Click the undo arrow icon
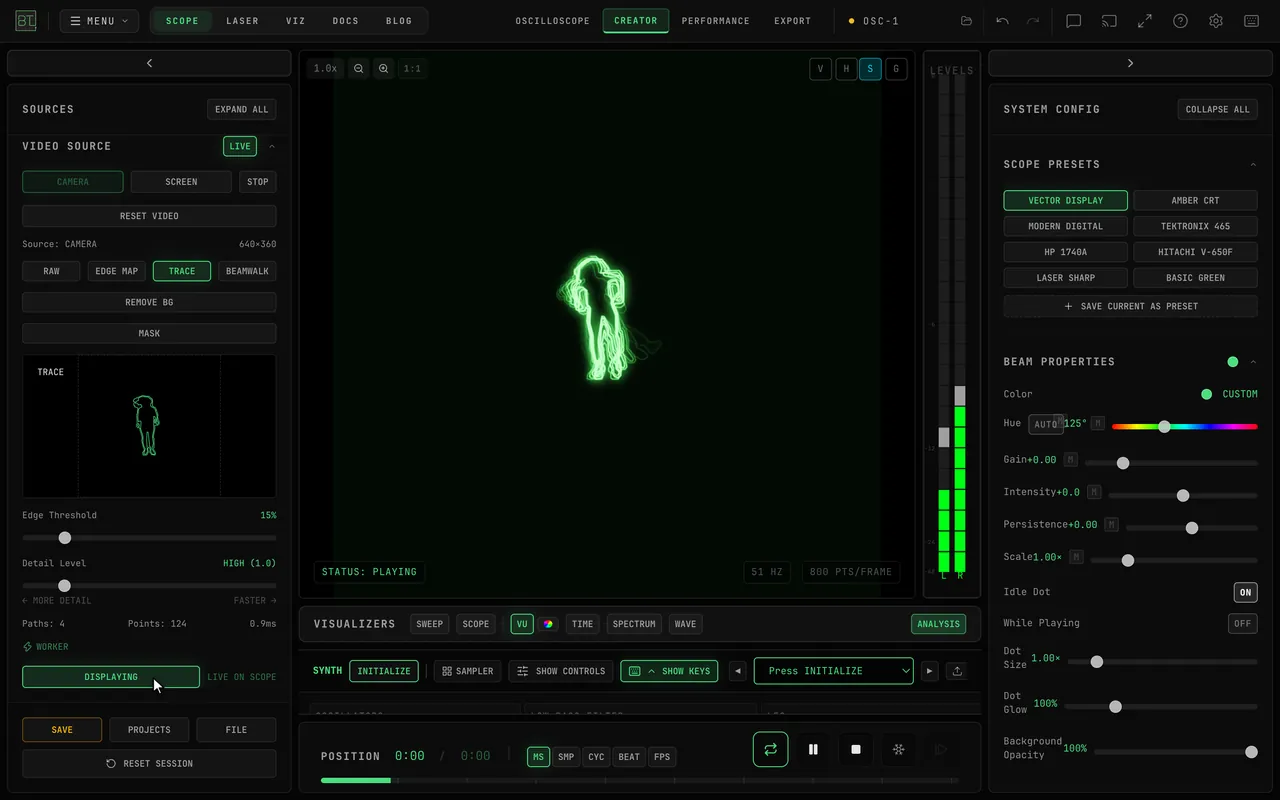The image size is (1280, 800). (1002, 21)
